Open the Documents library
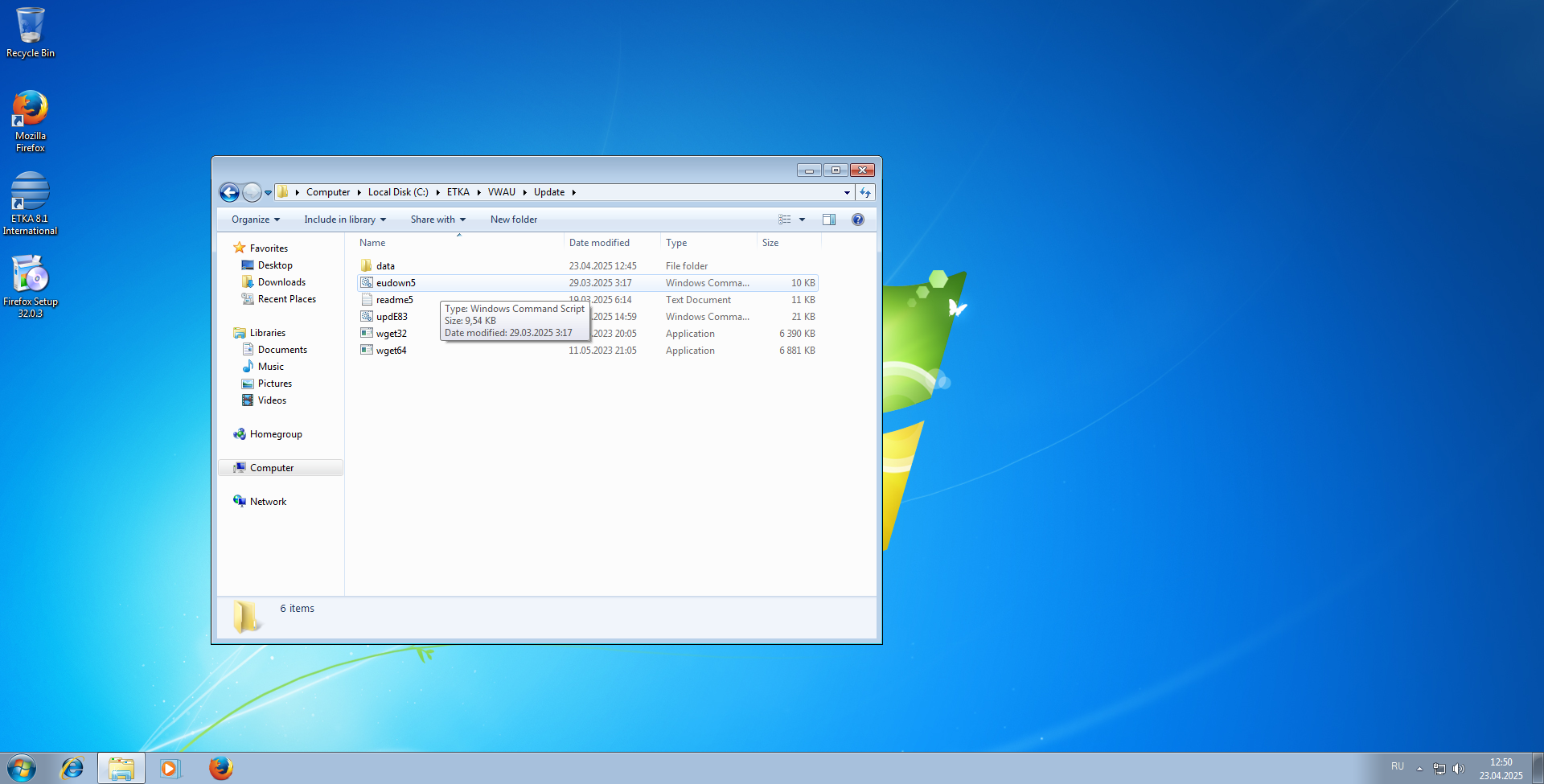The width and height of the screenshot is (1544, 784). pyautogui.click(x=282, y=350)
